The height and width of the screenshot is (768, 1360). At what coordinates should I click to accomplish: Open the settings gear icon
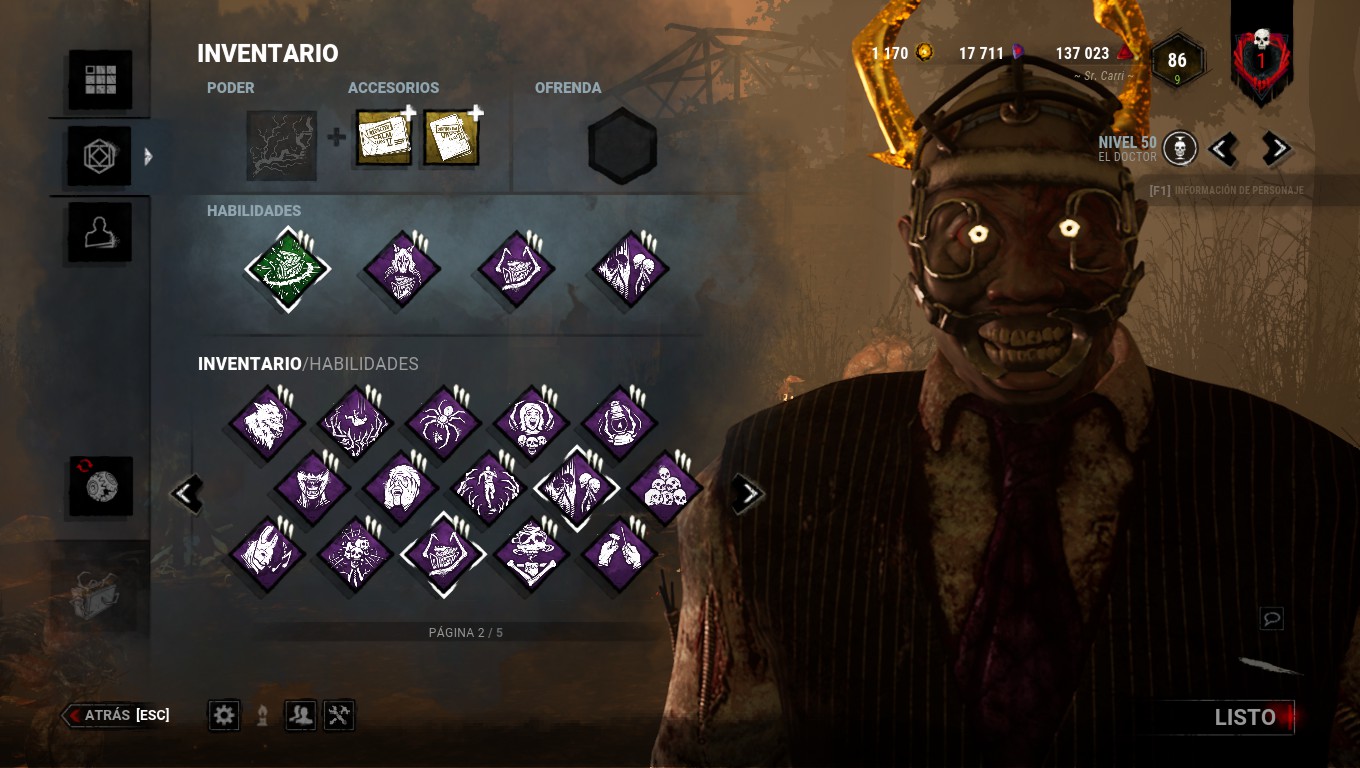tap(224, 715)
